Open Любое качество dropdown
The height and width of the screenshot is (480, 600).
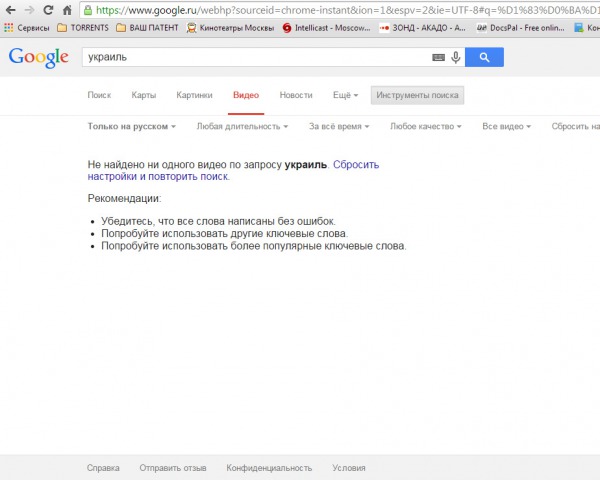coord(426,126)
